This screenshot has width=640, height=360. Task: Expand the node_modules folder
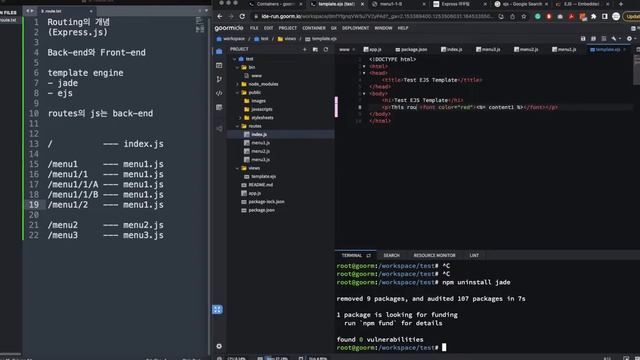click(x=238, y=84)
